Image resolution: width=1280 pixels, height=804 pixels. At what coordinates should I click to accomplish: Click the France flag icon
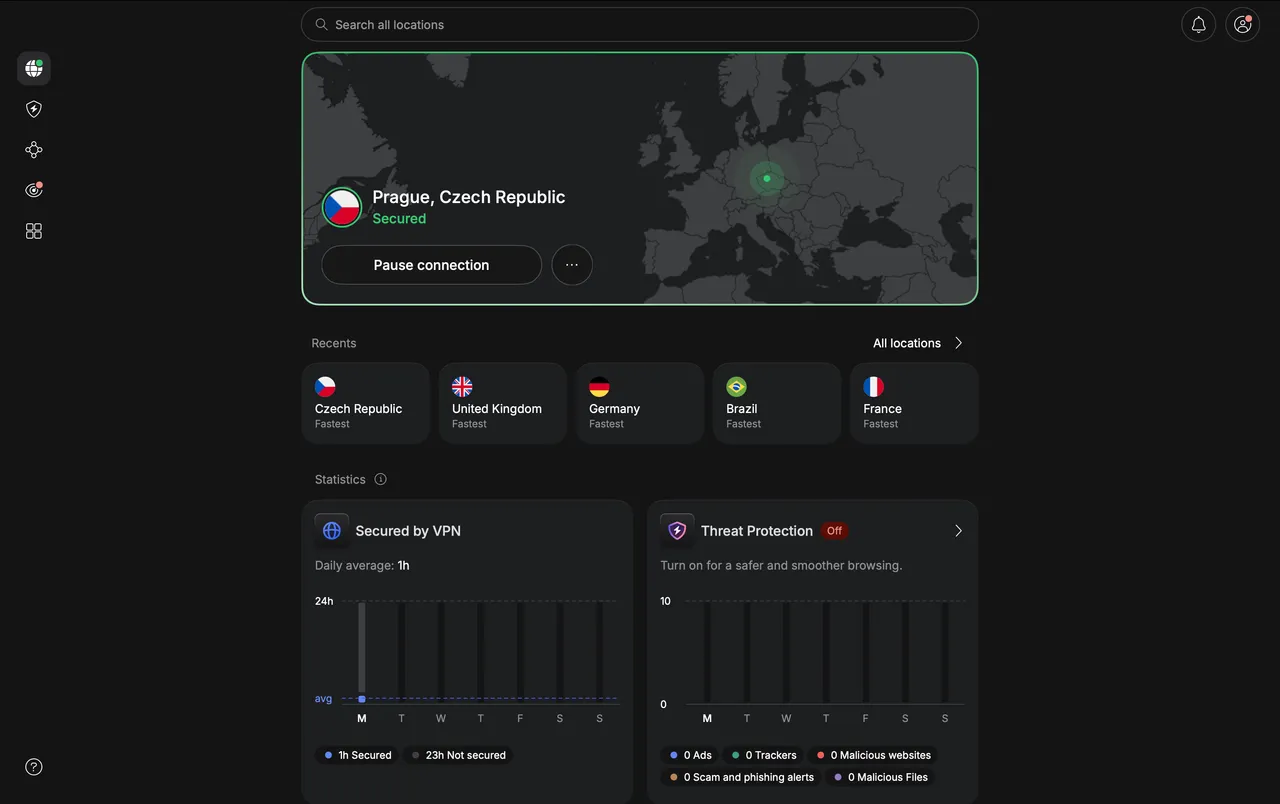click(873, 387)
